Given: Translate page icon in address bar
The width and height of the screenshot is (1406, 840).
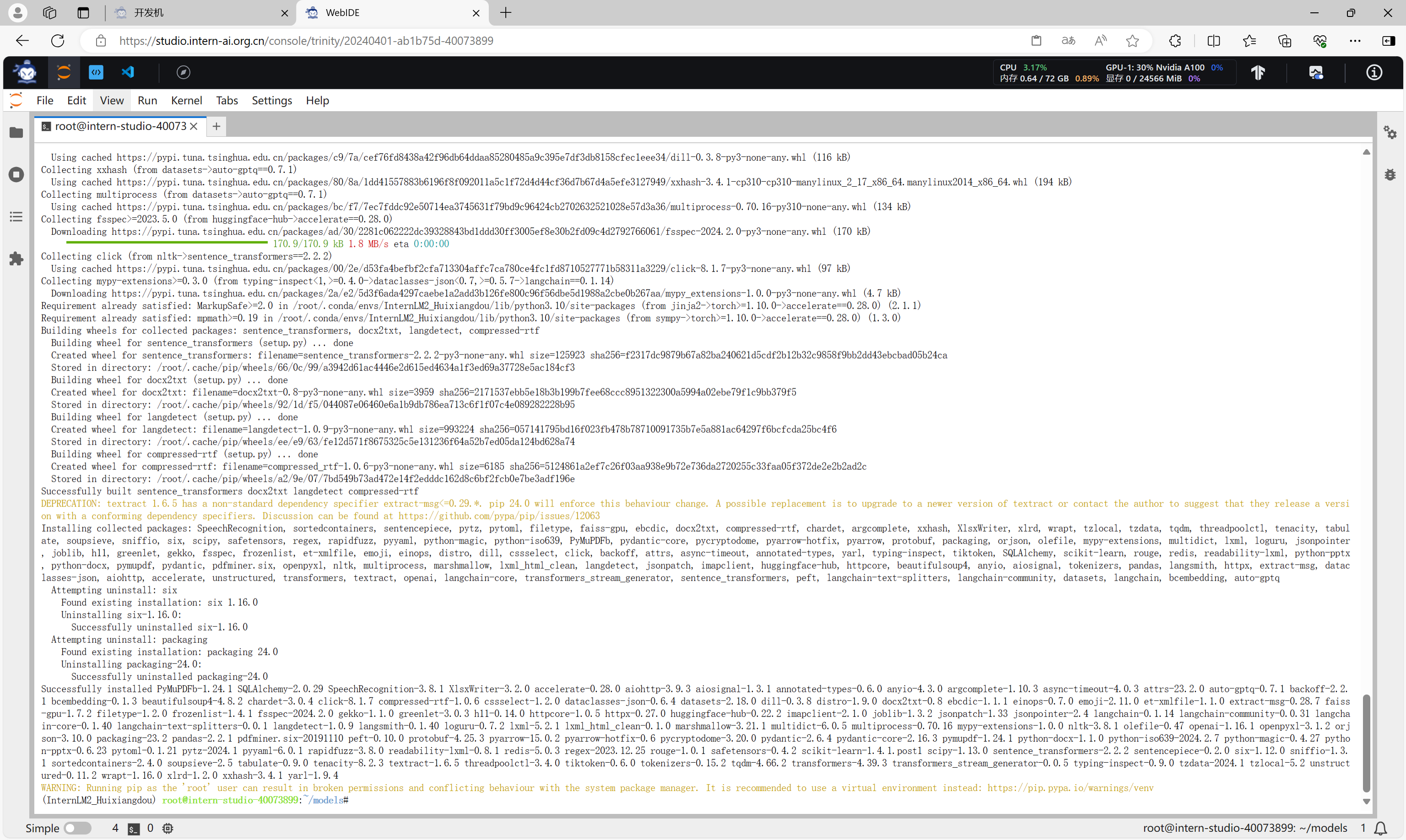Looking at the screenshot, I should (1068, 41).
